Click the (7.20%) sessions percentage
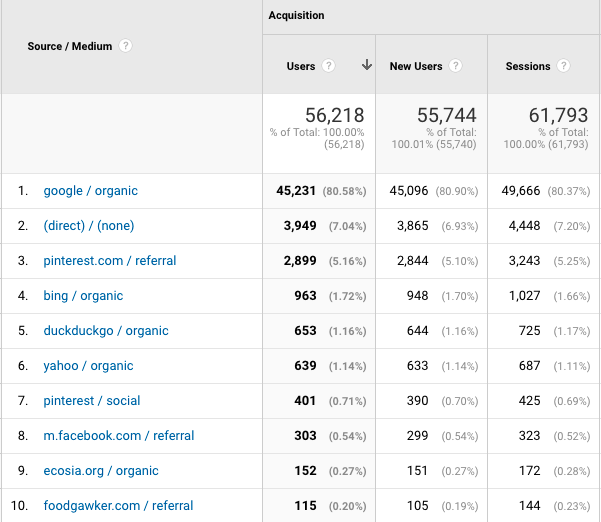 click(571, 226)
